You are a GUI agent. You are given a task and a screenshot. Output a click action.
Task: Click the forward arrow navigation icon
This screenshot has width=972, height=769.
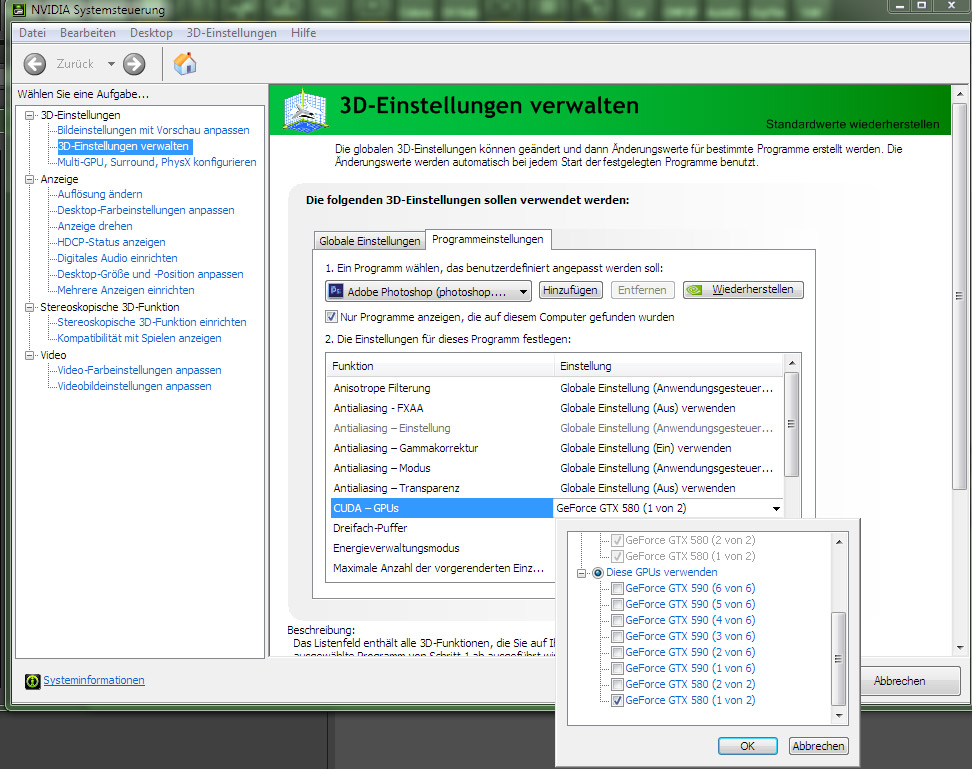tap(134, 64)
